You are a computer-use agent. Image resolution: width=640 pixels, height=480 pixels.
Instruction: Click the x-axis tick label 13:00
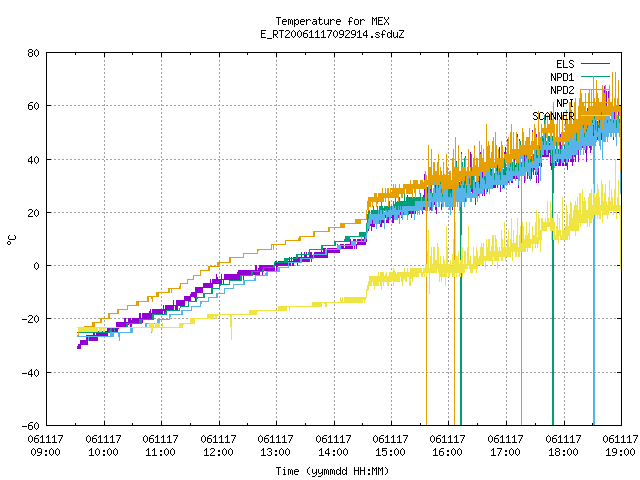tap(276, 452)
